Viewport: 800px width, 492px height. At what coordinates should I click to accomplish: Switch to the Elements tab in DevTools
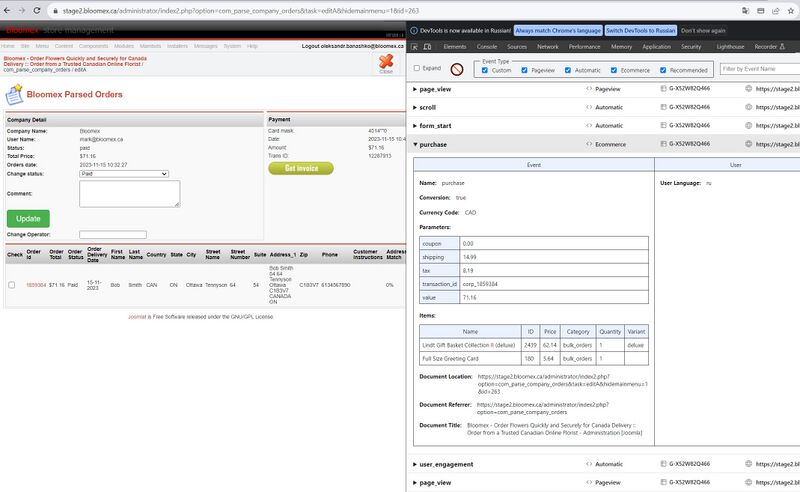click(455, 46)
